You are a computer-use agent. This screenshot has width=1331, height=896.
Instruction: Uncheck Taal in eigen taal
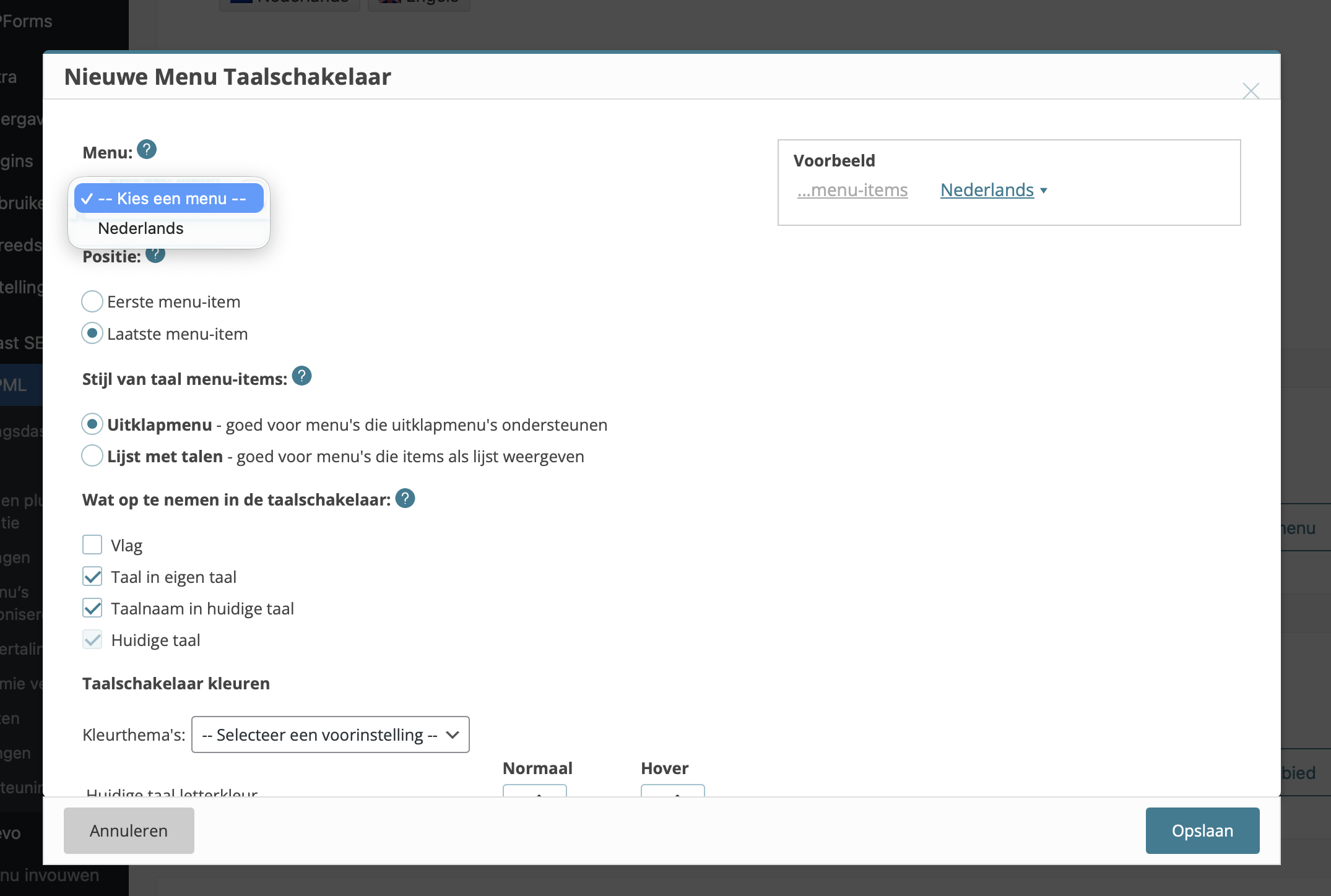tap(92, 577)
